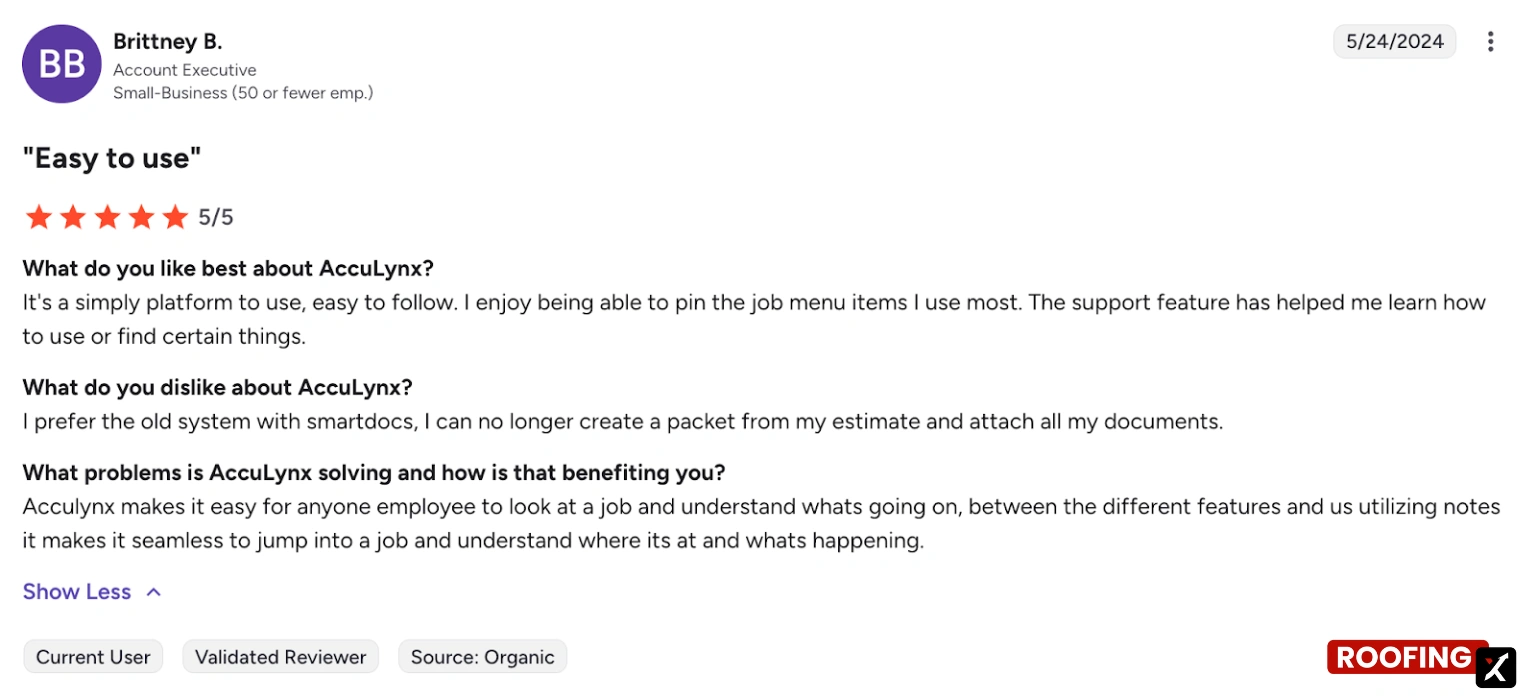Screen dimensions: 1536x698
Task: Collapse review using the Show Less chevron
Action: point(154,591)
